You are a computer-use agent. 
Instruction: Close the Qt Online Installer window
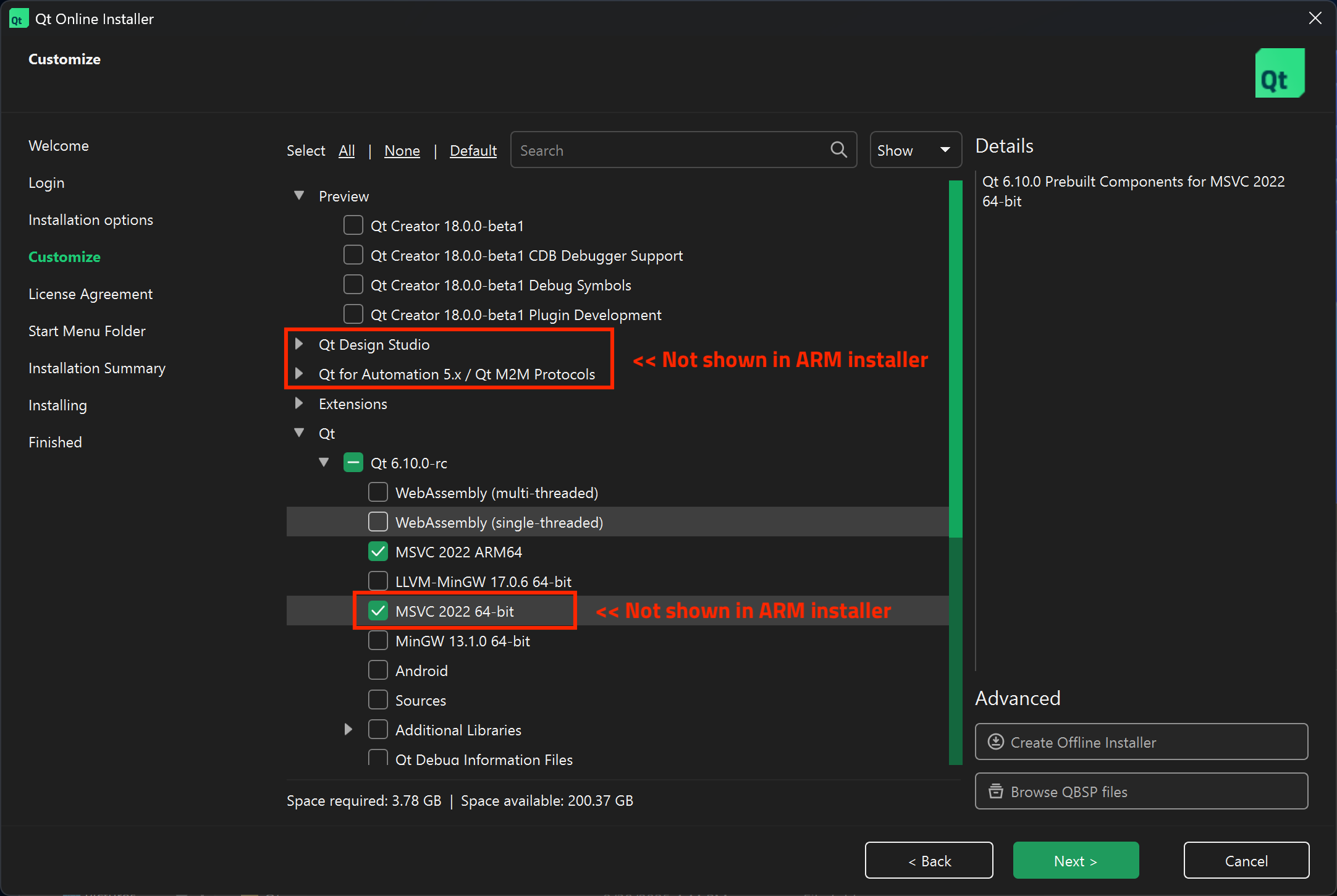pyautogui.click(x=1315, y=19)
